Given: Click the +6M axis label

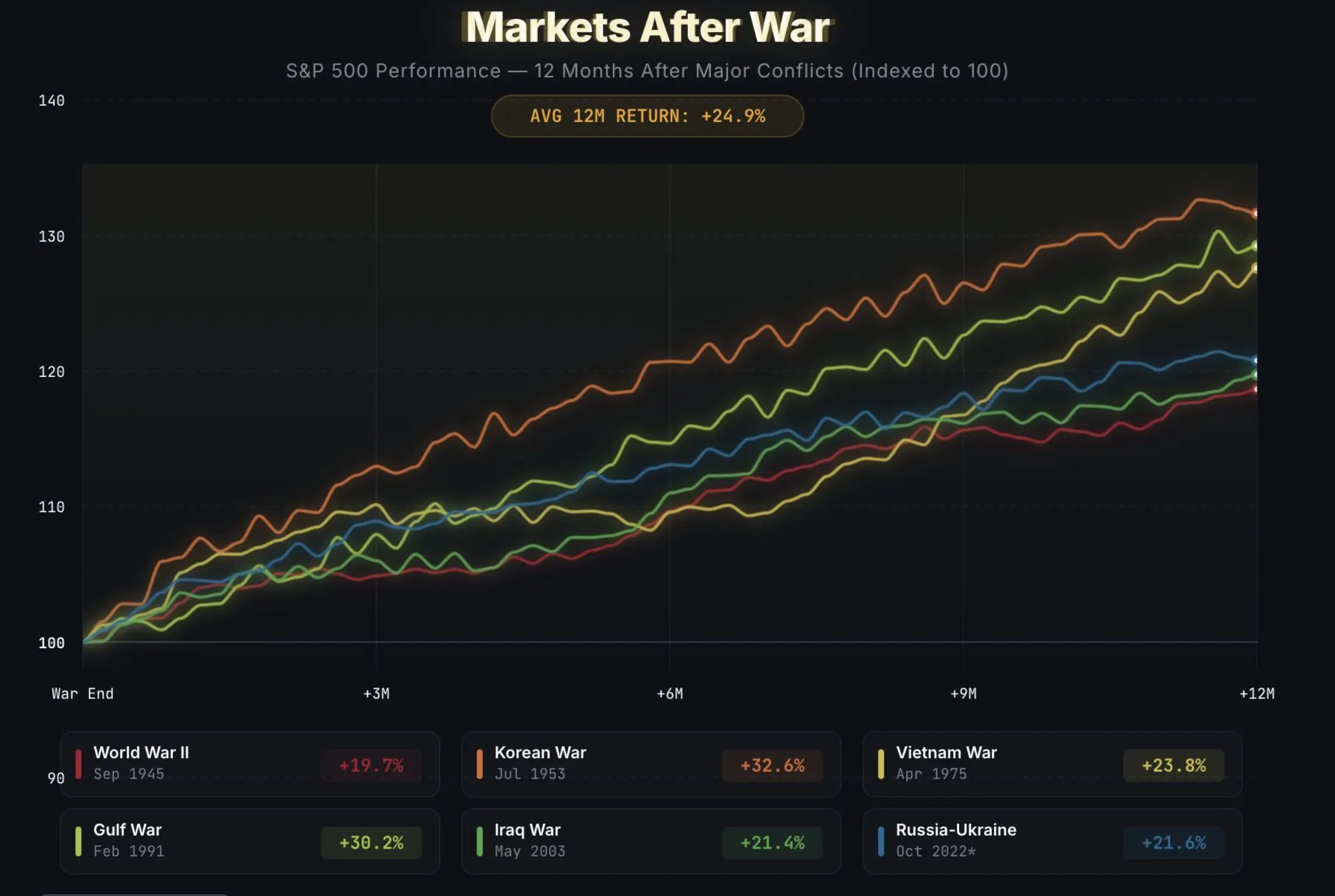Looking at the screenshot, I should pos(670,694).
